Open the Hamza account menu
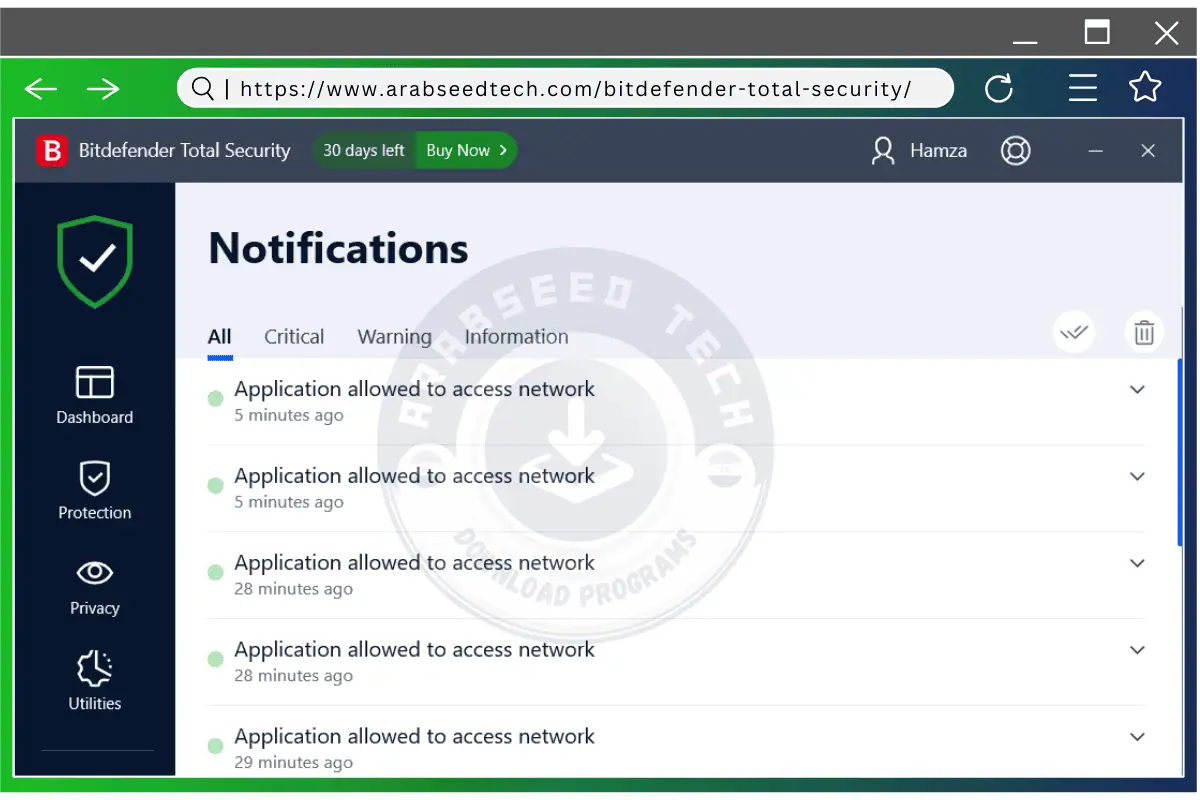Screen dimensions: 1200x800 click(x=918, y=150)
